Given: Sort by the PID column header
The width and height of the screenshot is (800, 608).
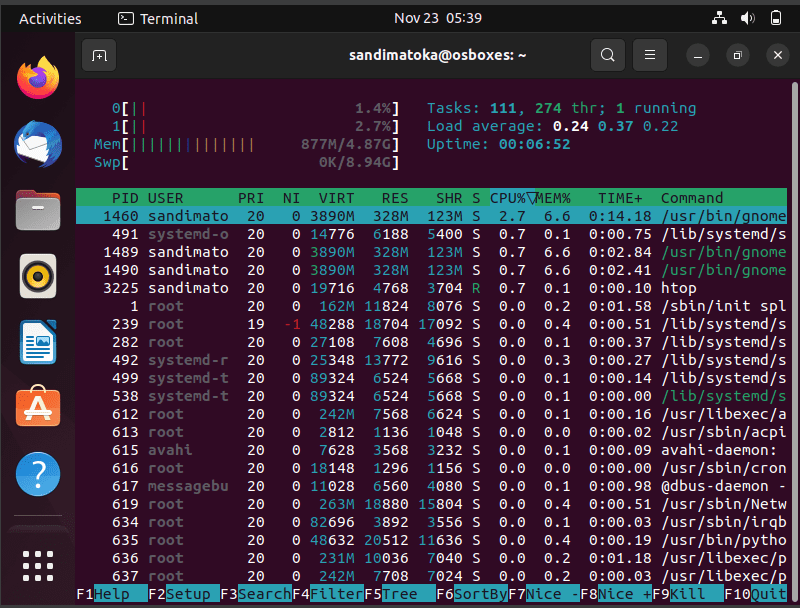Looking at the screenshot, I should pos(125,198).
